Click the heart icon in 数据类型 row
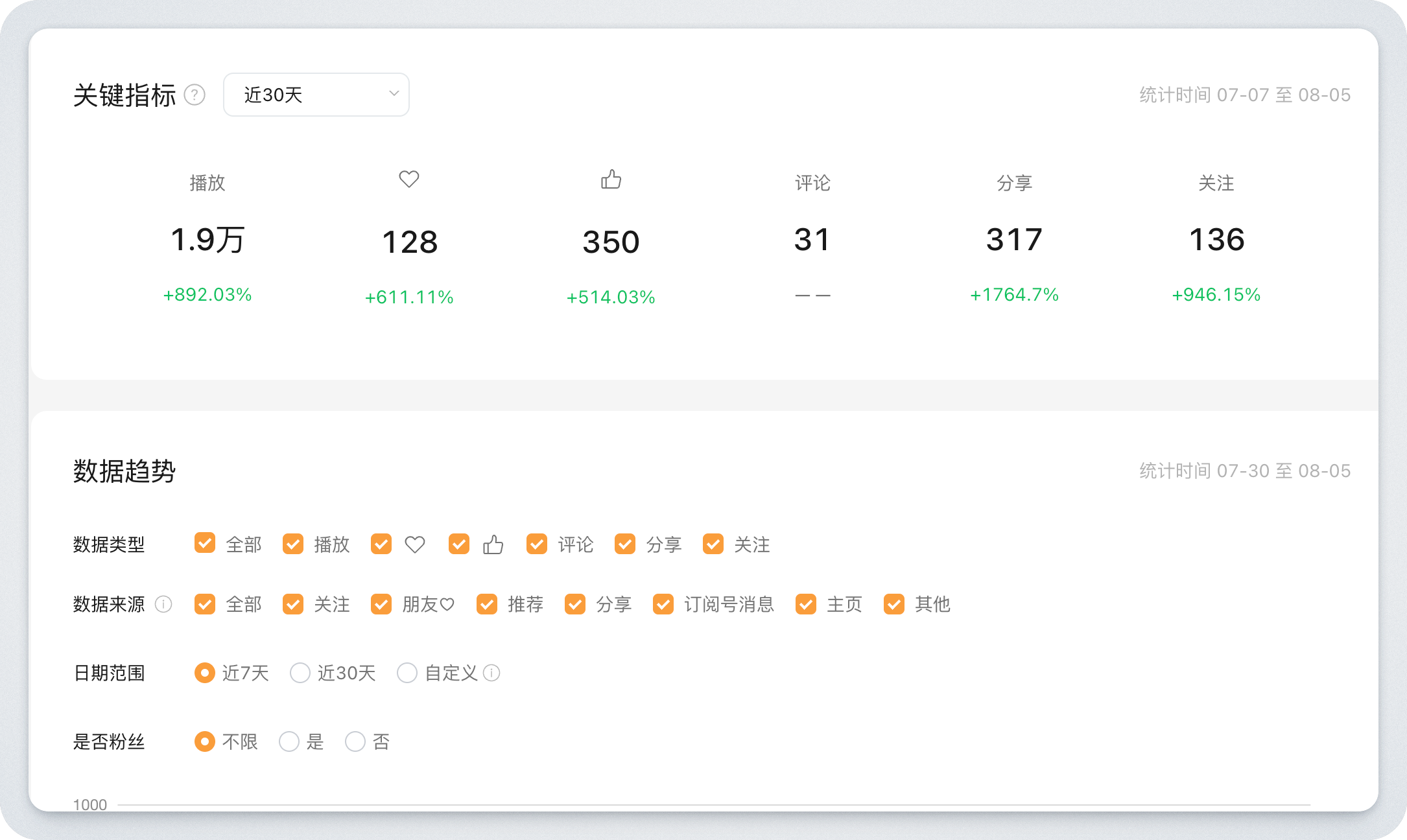The width and height of the screenshot is (1407, 840). pyautogui.click(x=415, y=544)
